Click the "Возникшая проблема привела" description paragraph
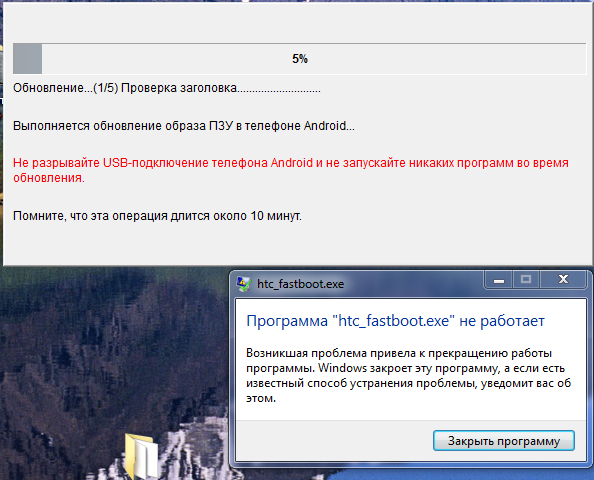The image size is (594, 480). click(x=408, y=375)
